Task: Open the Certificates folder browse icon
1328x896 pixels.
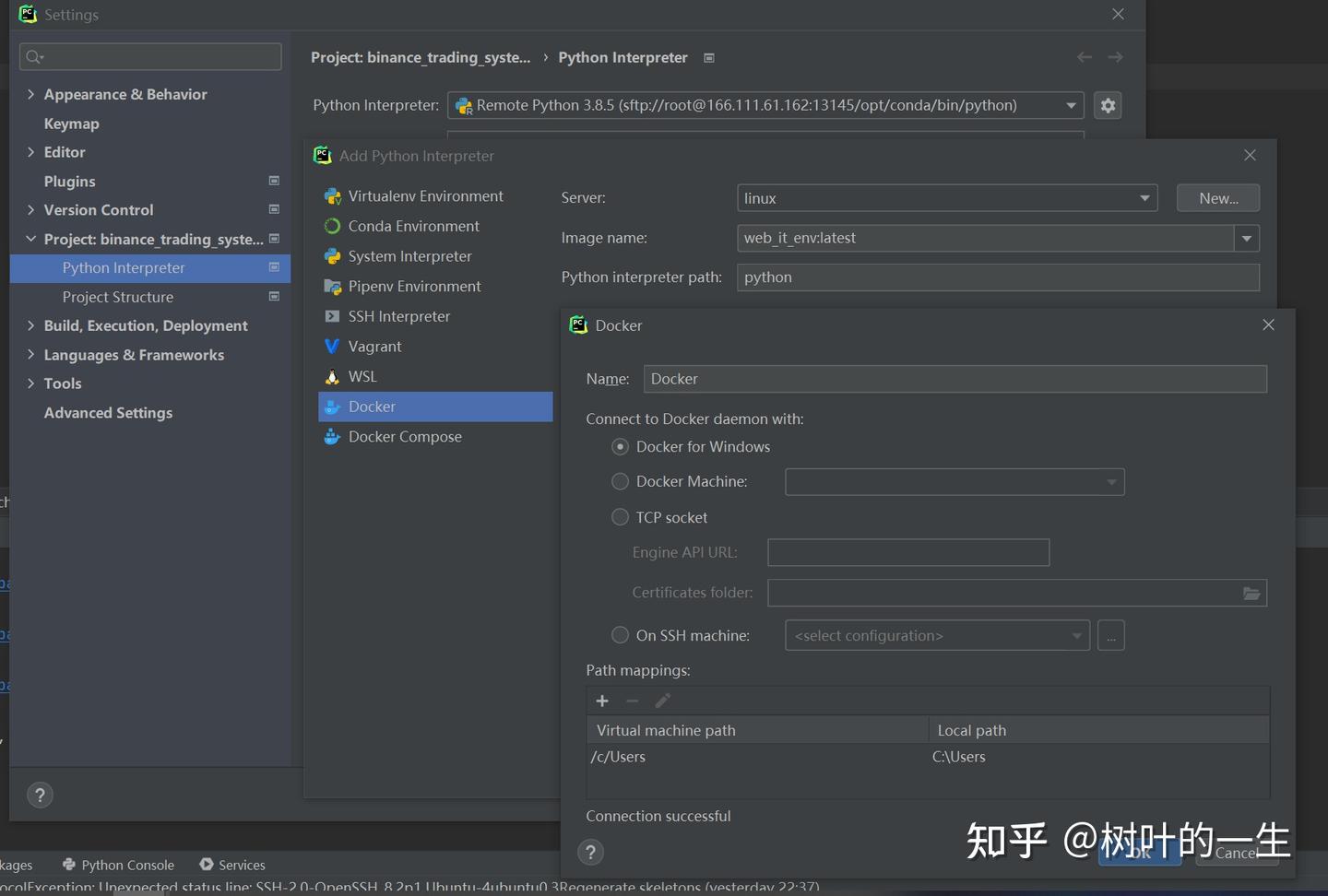Action: tap(1251, 594)
